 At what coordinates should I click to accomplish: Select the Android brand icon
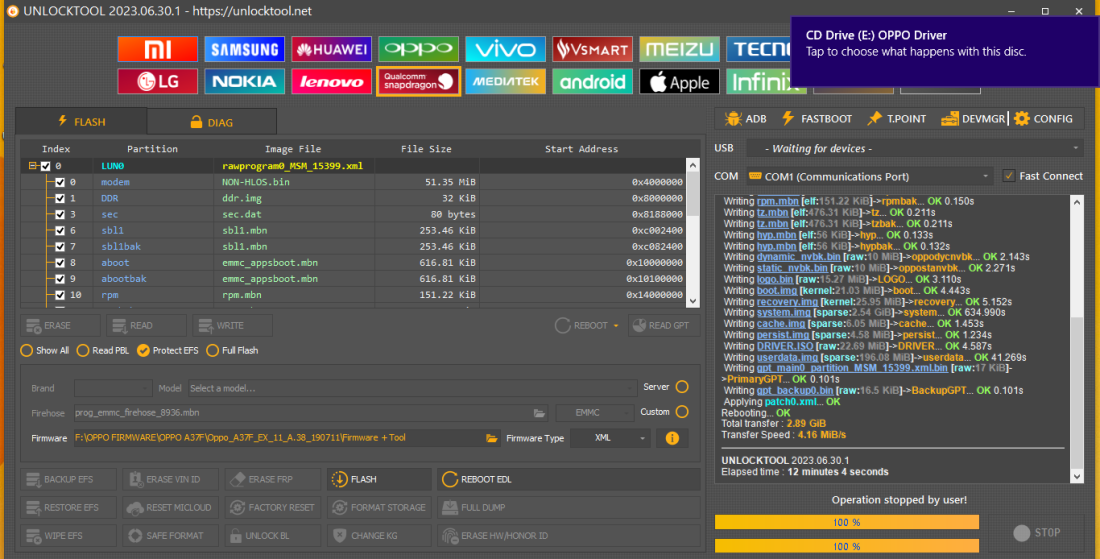593,81
